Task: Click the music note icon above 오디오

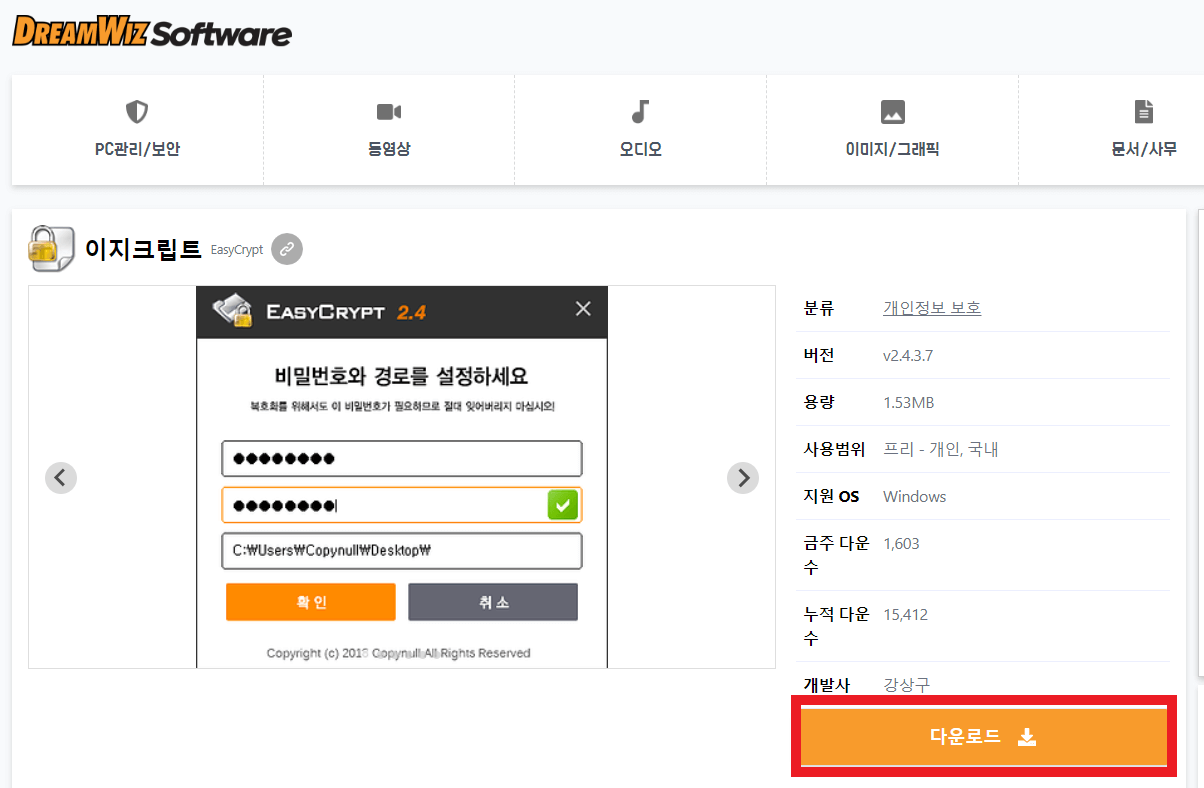Action: click(x=640, y=111)
